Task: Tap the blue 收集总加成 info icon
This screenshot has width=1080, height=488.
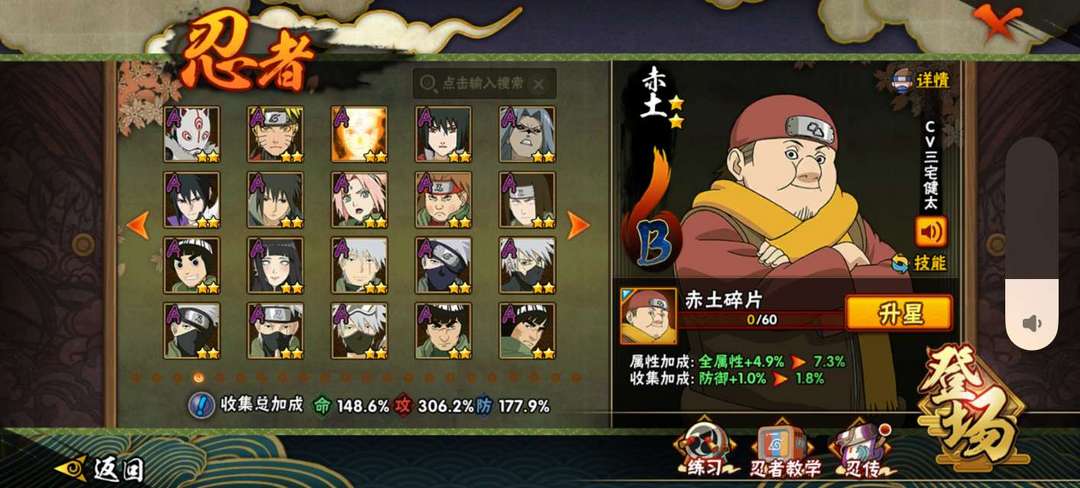Action: coord(200,405)
